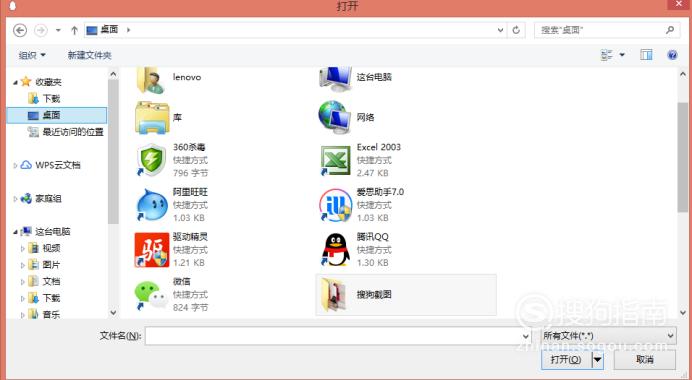This screenshot has height=380, width=692.
Task: Select the lenovo user folder icon
Action: tap(151, 80)
